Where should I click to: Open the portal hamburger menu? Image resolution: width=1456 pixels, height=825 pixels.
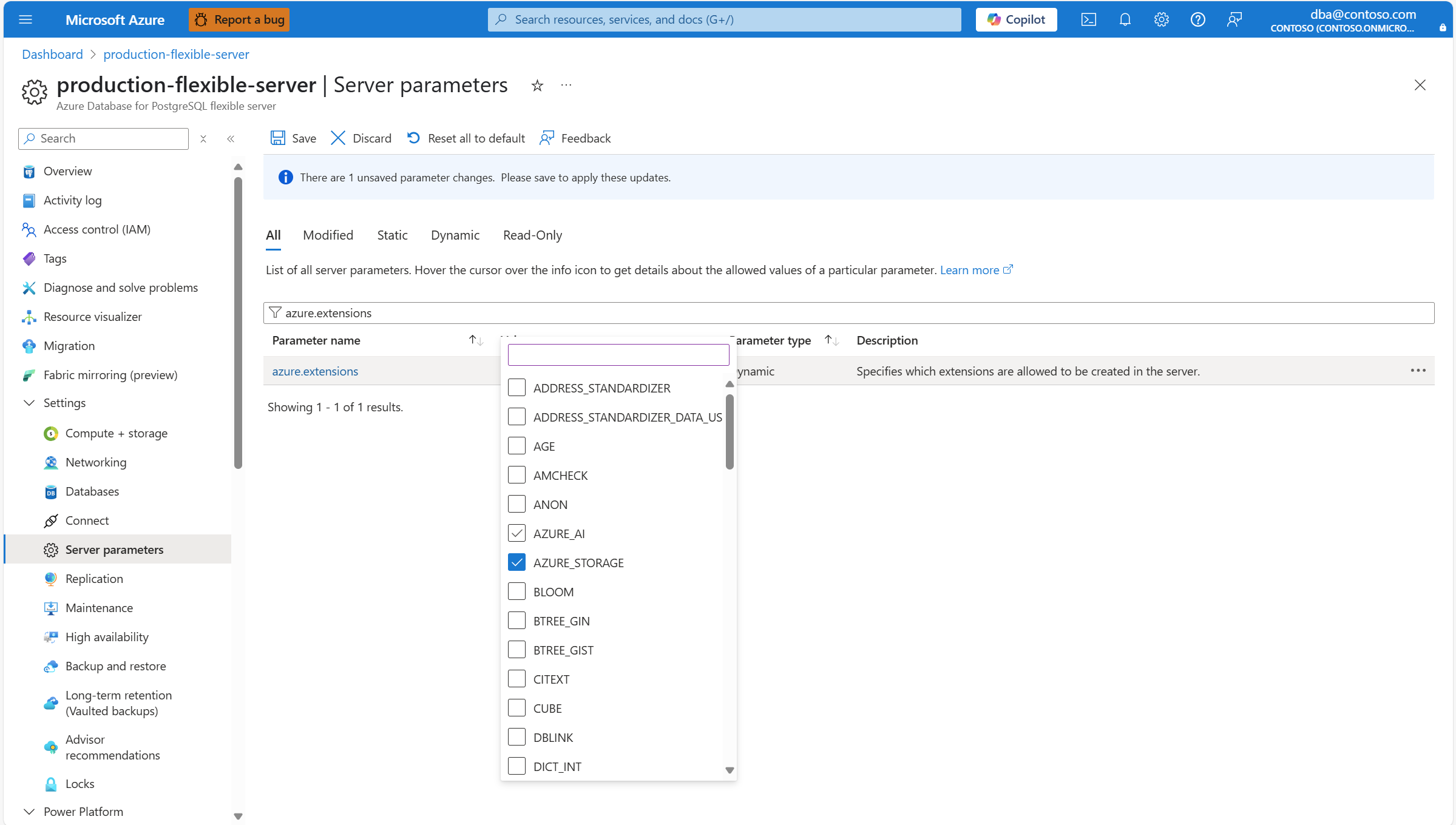click(25, 19)
